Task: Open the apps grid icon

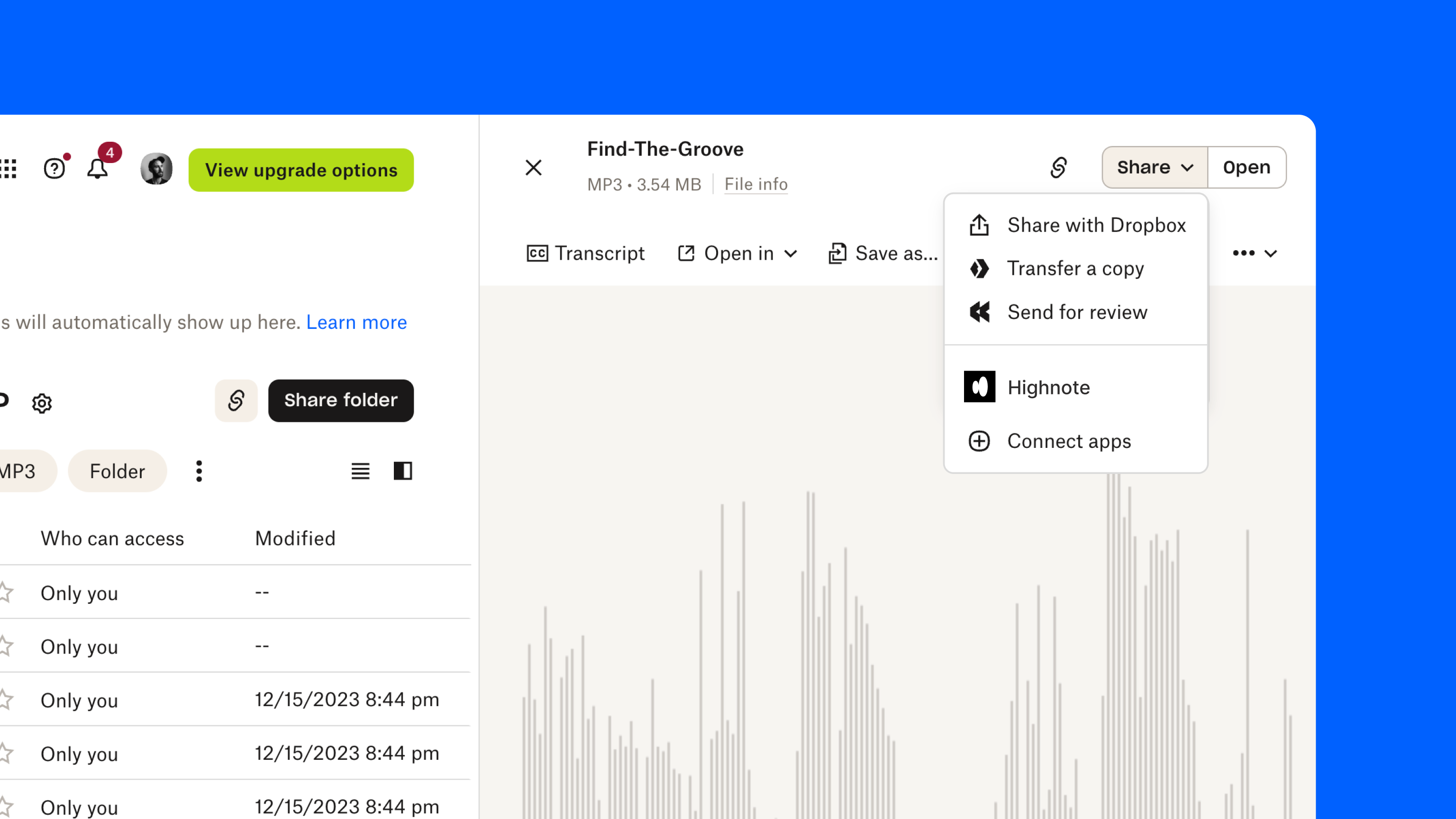Action: pos(8,168)
